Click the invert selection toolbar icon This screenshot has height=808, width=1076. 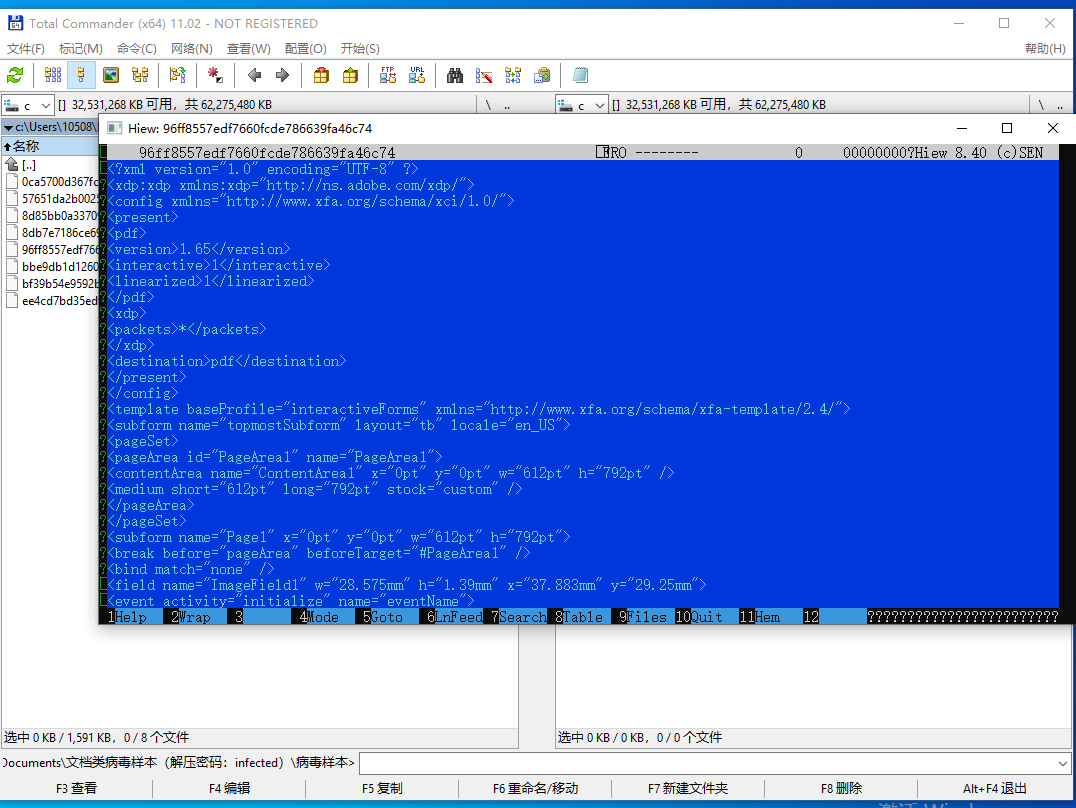(x=178, y=76)
